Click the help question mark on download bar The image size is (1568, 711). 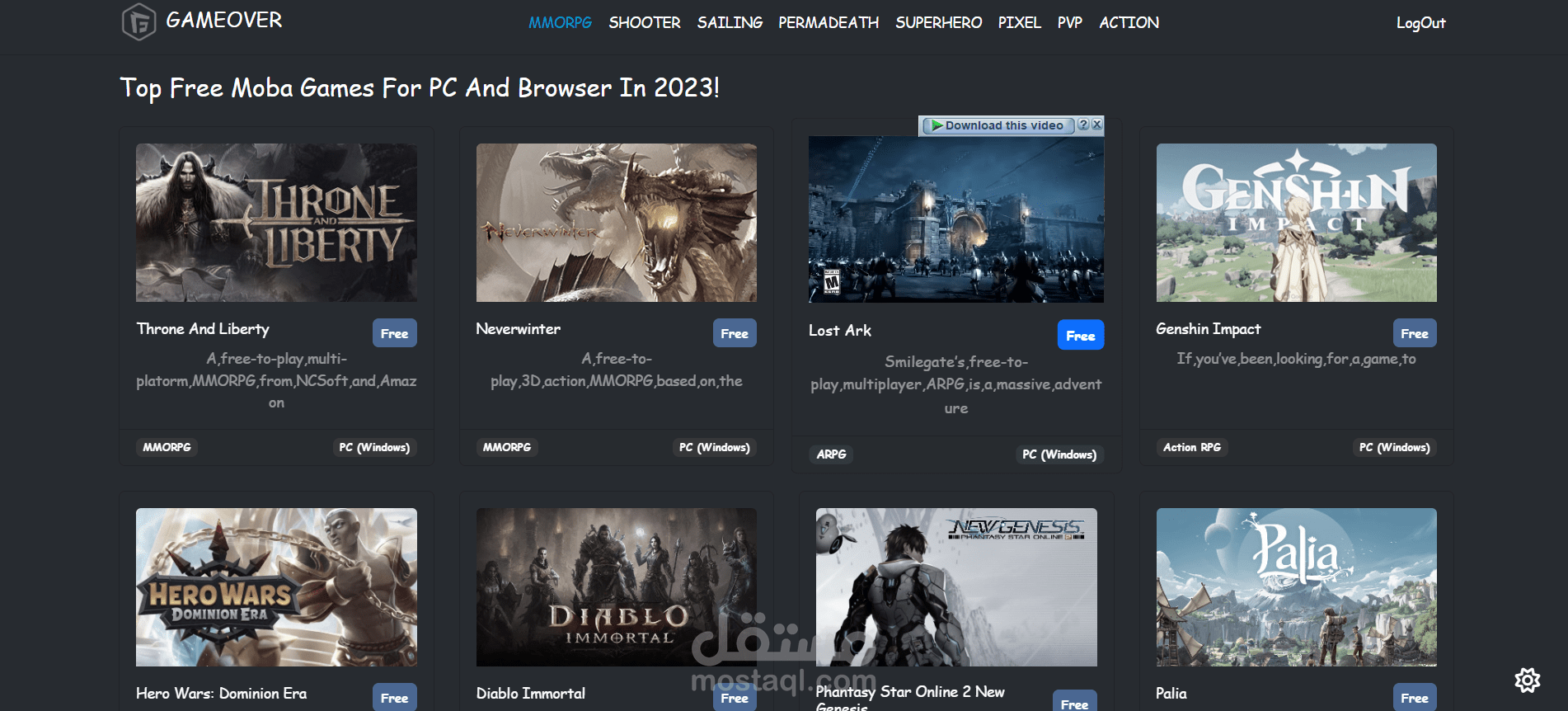pos(1083,125)
